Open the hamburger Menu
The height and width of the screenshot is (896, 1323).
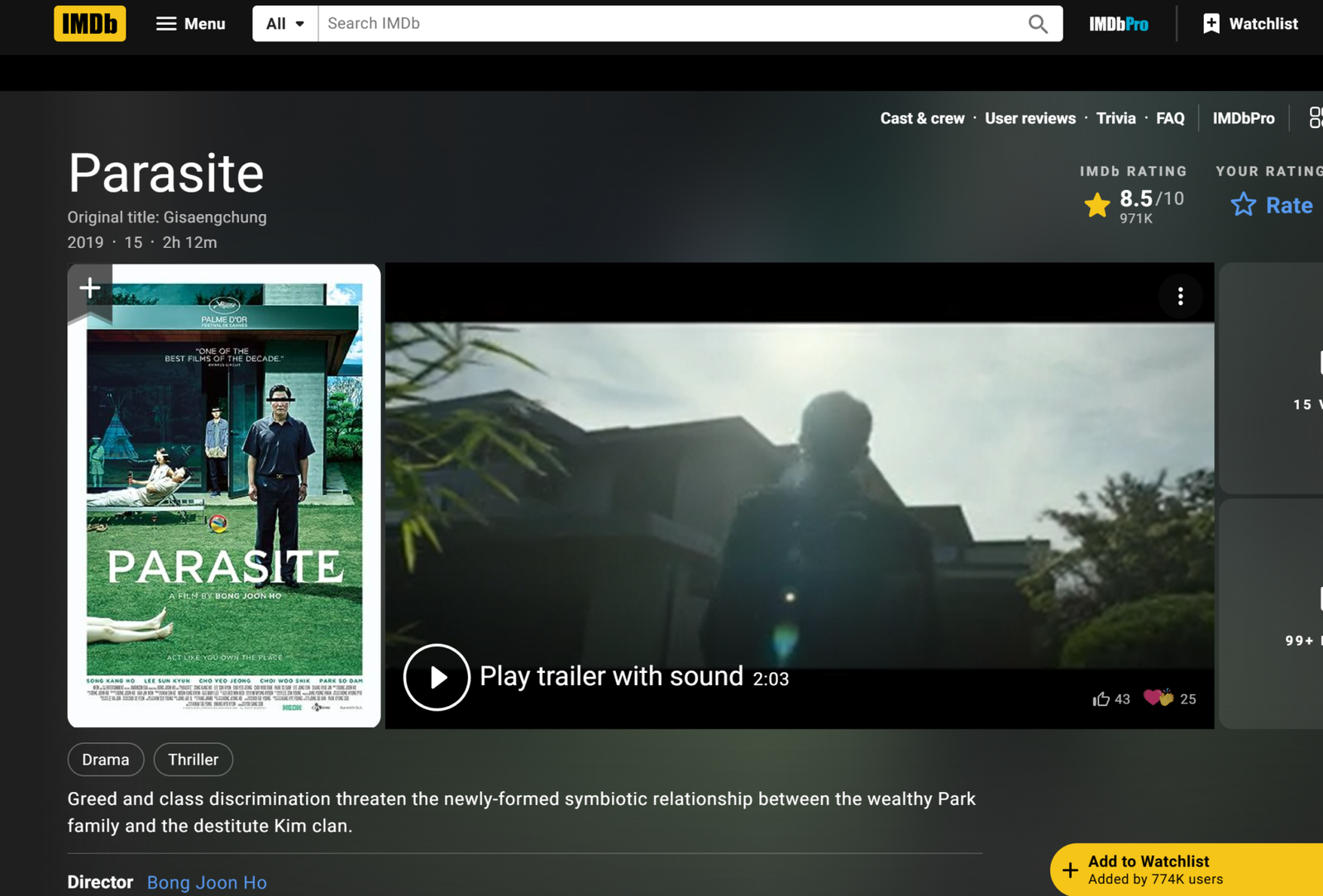(190, 24)
